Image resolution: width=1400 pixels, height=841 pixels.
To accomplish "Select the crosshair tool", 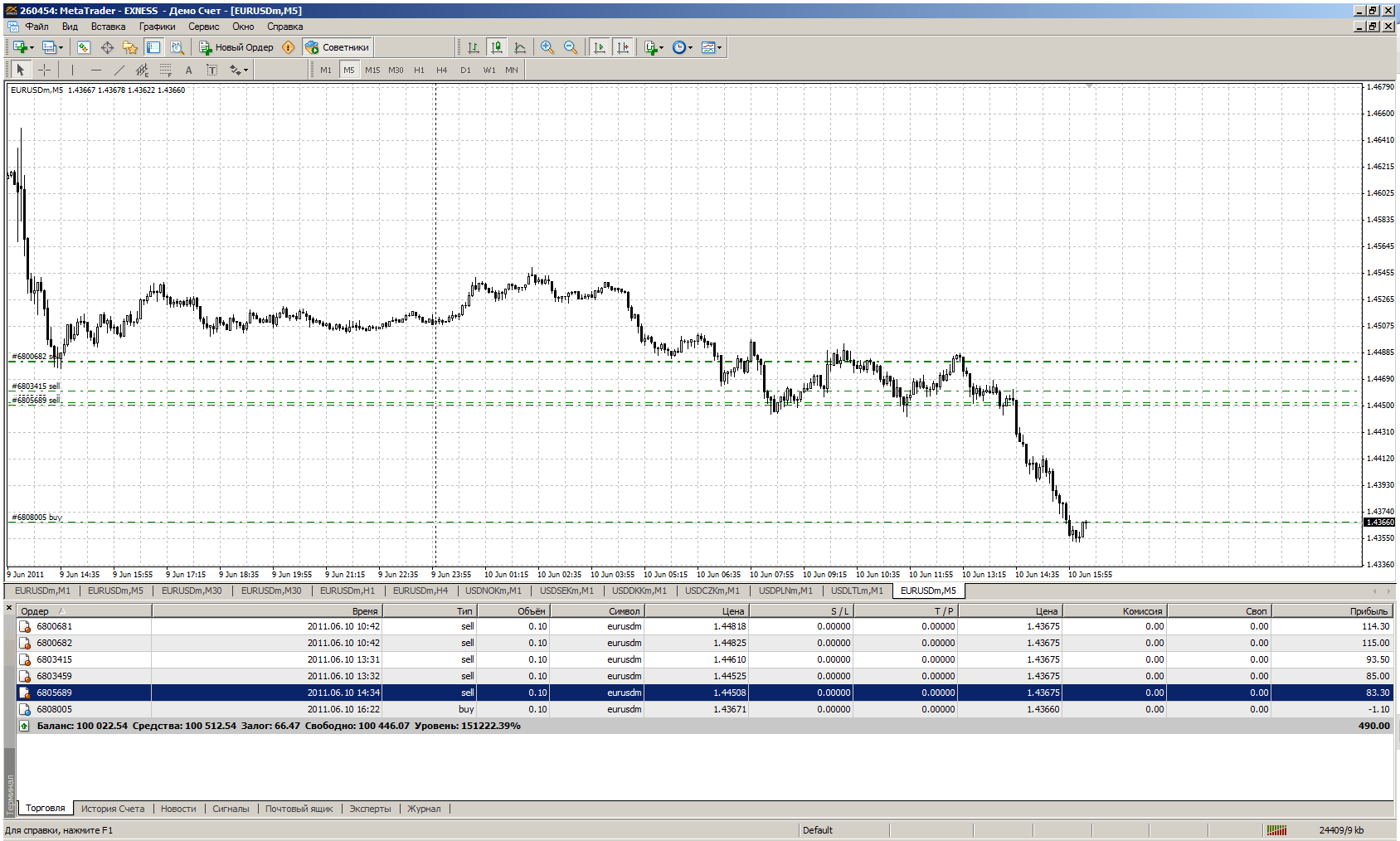I will point(44,70).
